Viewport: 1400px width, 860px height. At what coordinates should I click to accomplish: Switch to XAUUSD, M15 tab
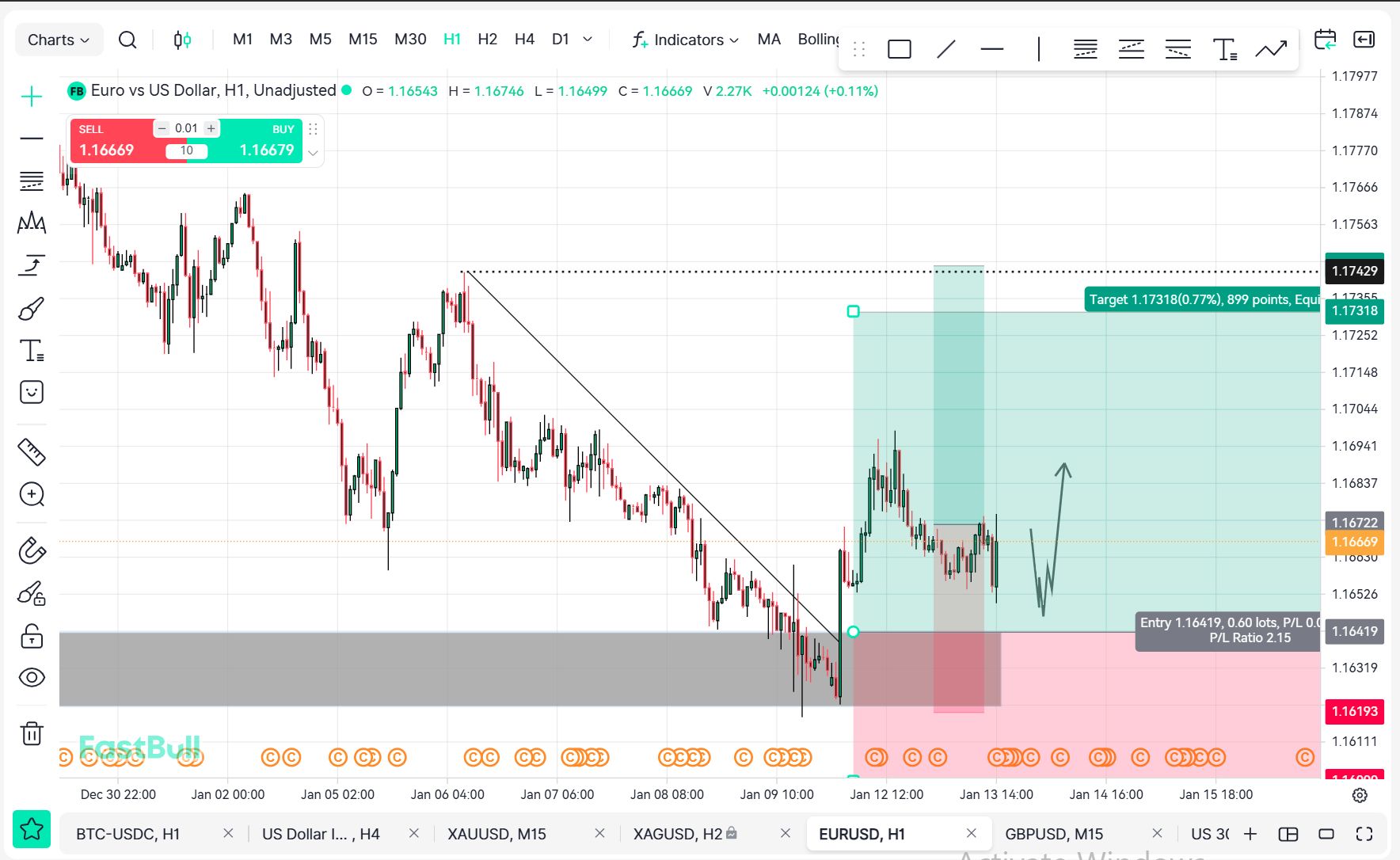[496, 834]
